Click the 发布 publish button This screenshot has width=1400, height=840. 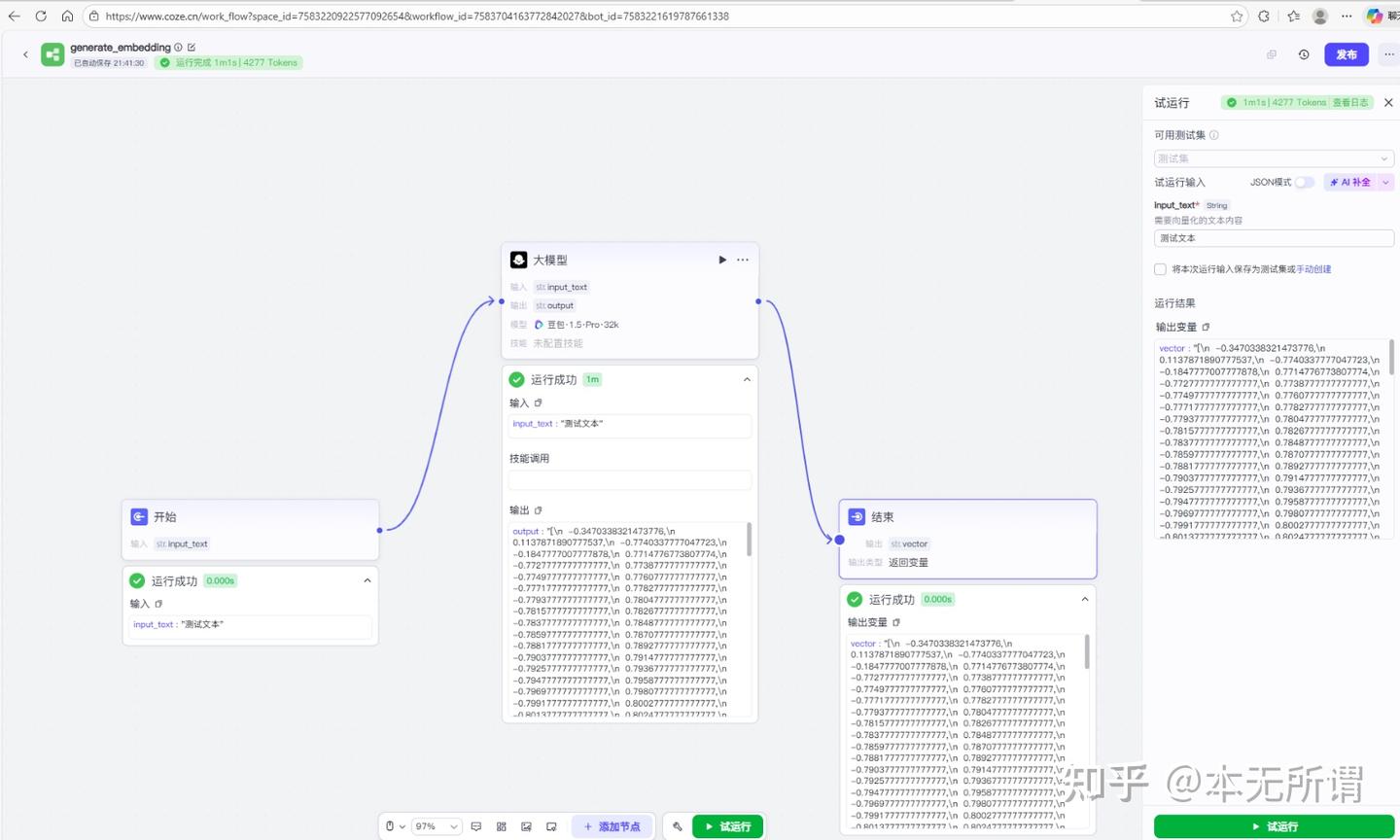1347,54
